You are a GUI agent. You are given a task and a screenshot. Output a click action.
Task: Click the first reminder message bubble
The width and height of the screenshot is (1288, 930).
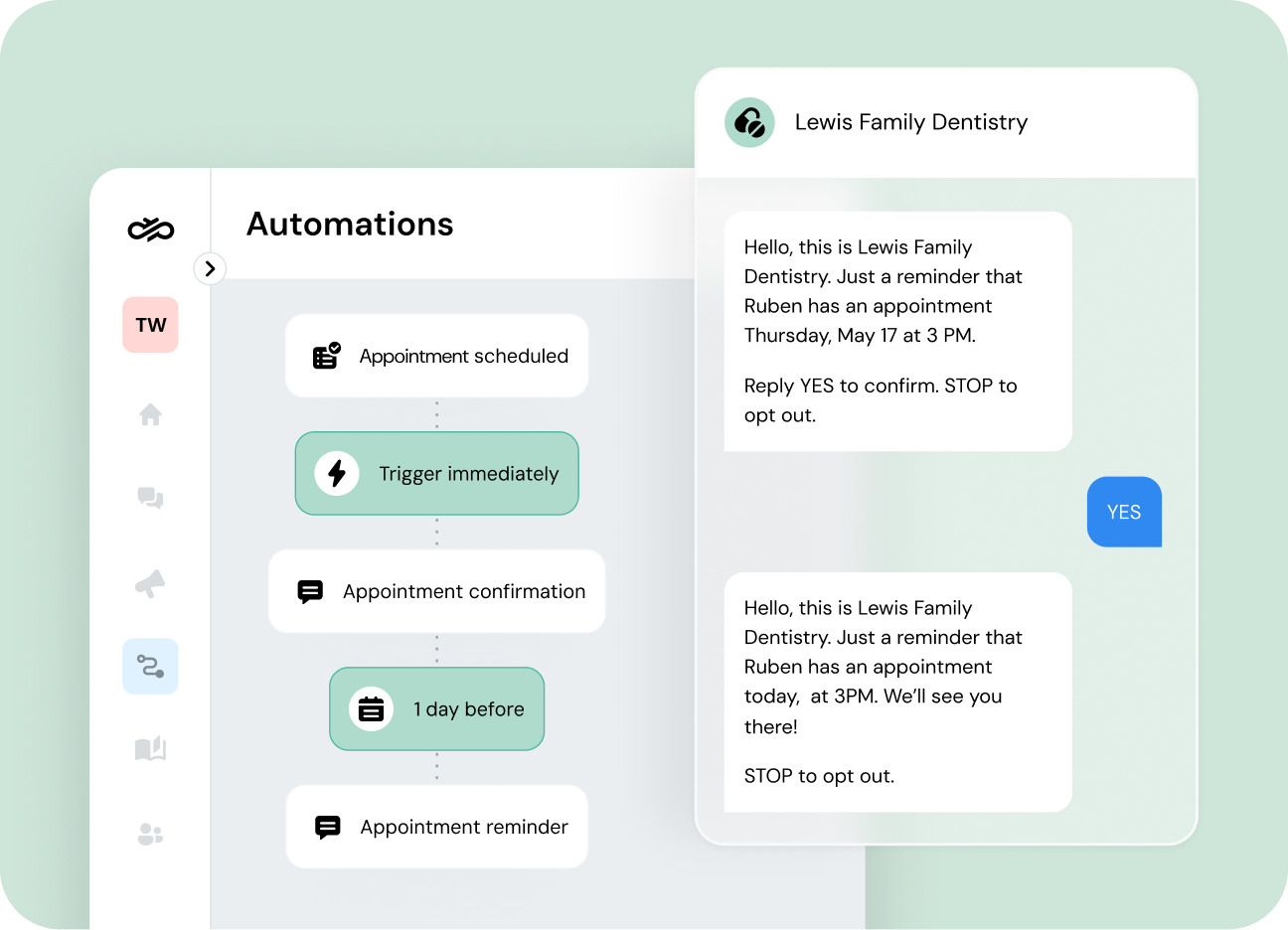(897, 331)
